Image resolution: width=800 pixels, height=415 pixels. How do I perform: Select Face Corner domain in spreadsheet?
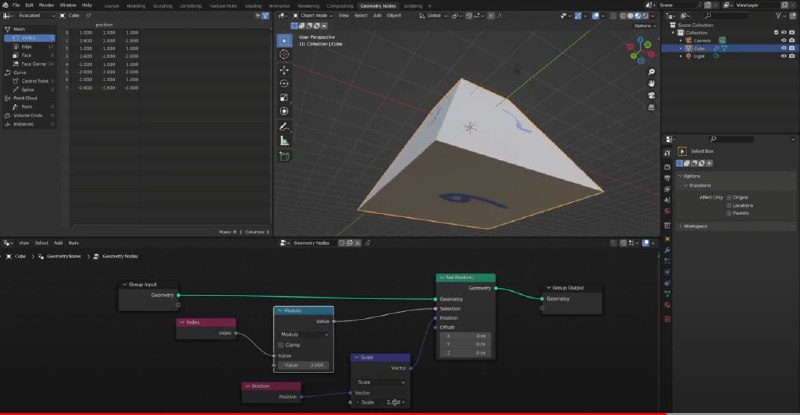tap(30, 64)
